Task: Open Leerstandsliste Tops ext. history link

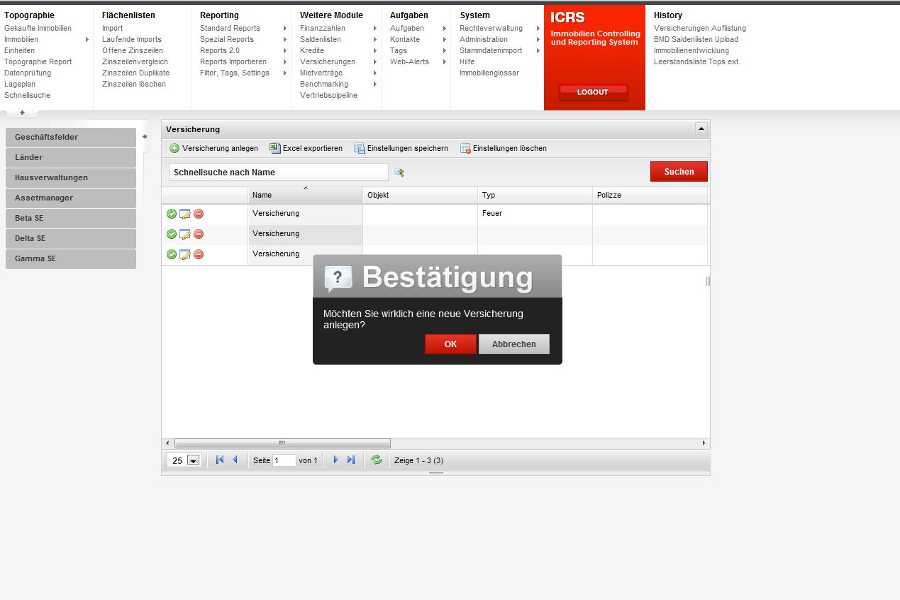Action: tap(696, 61)
